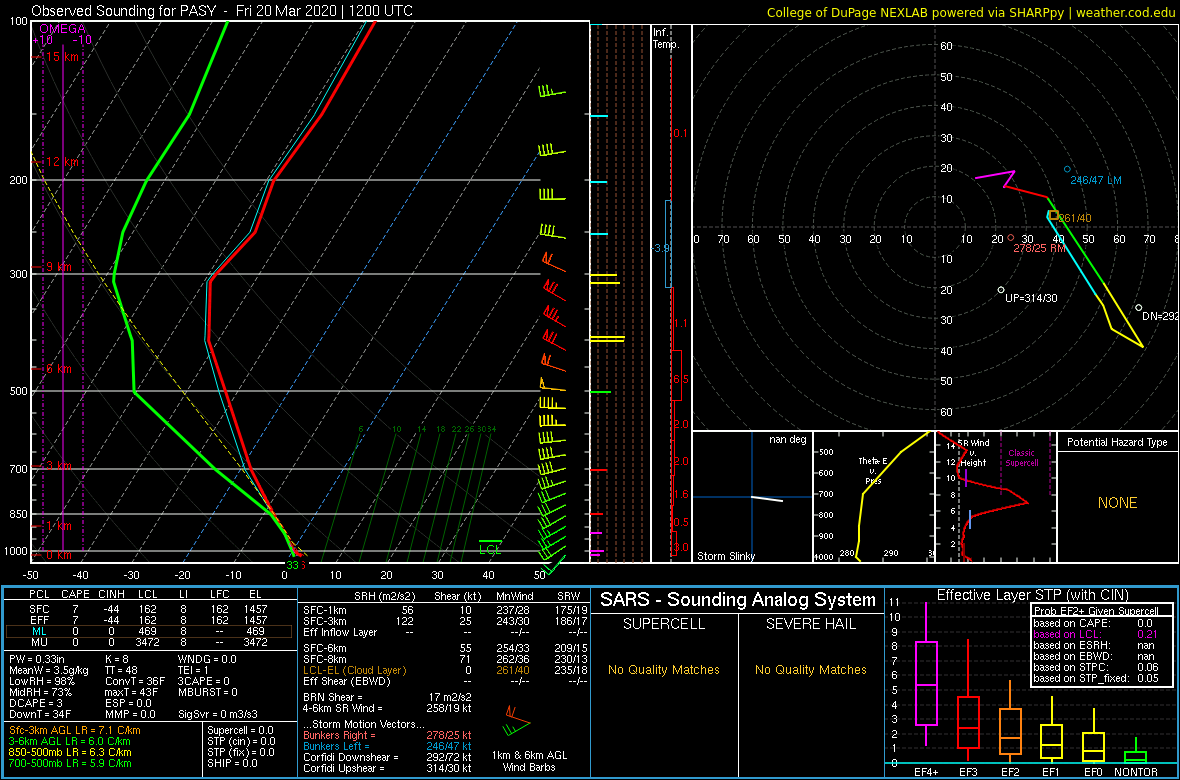Screen dimensions: 1180x780
Task: Click the DN=292 Corfidi downshear marker
Action: tap(1139, 308)
